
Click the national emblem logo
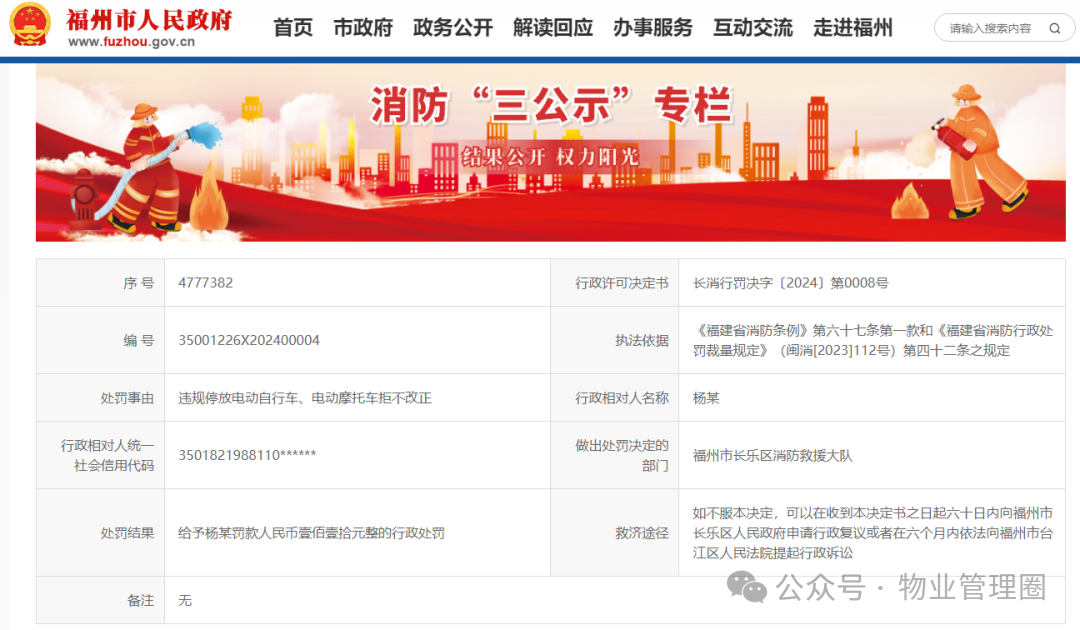click(30, 27)
